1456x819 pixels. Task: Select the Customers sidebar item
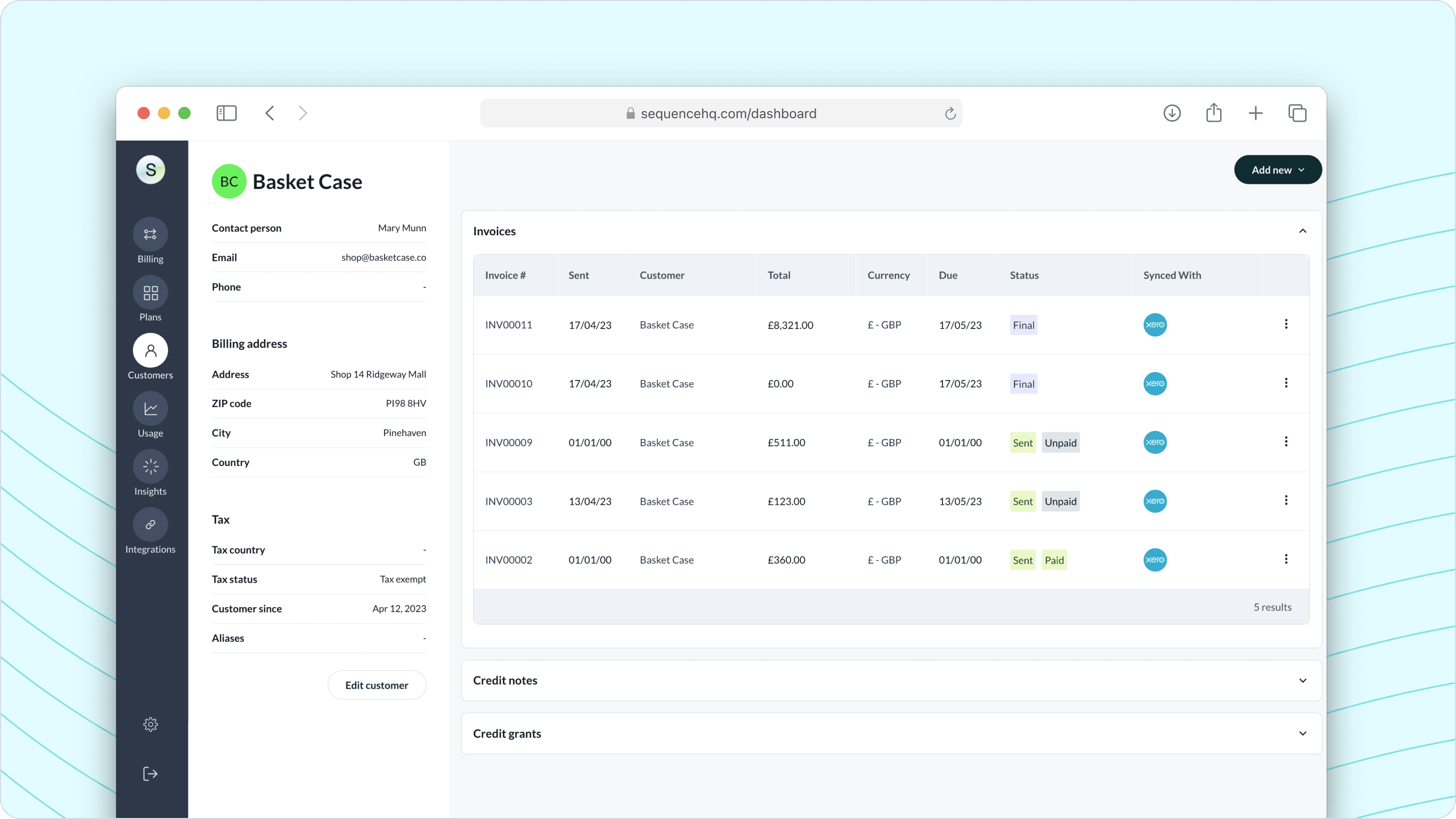click(x=150, y=350)
